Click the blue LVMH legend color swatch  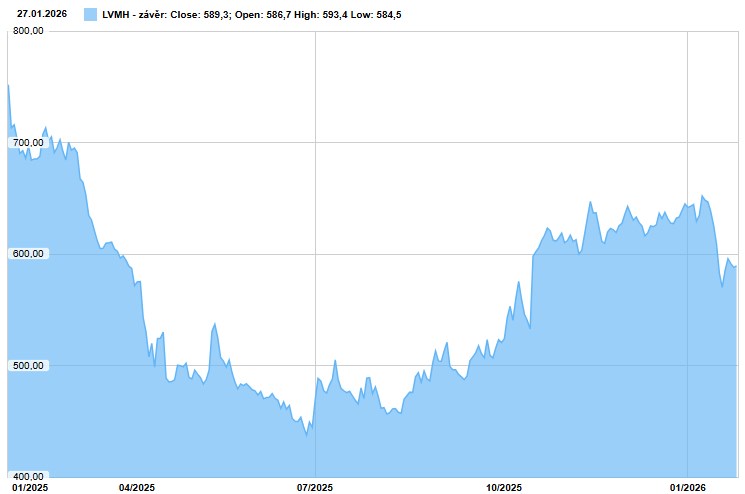[91, 15]
